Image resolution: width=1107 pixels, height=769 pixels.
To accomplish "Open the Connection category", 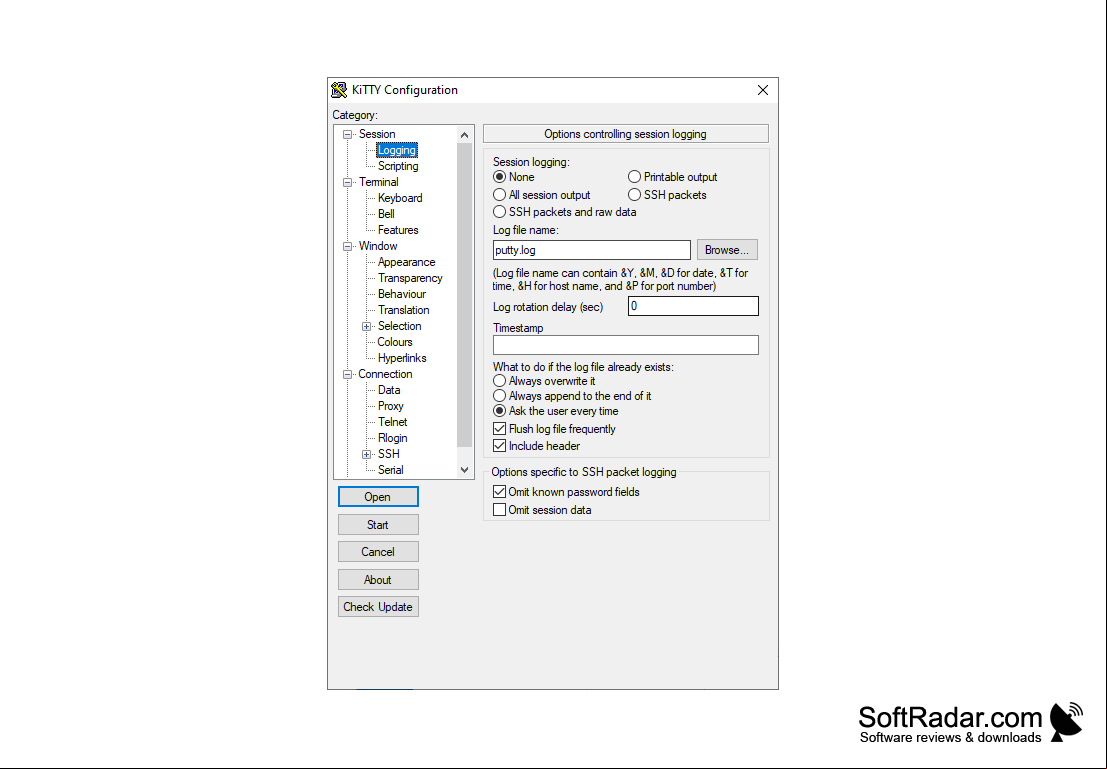I will (x=385, y=374).
